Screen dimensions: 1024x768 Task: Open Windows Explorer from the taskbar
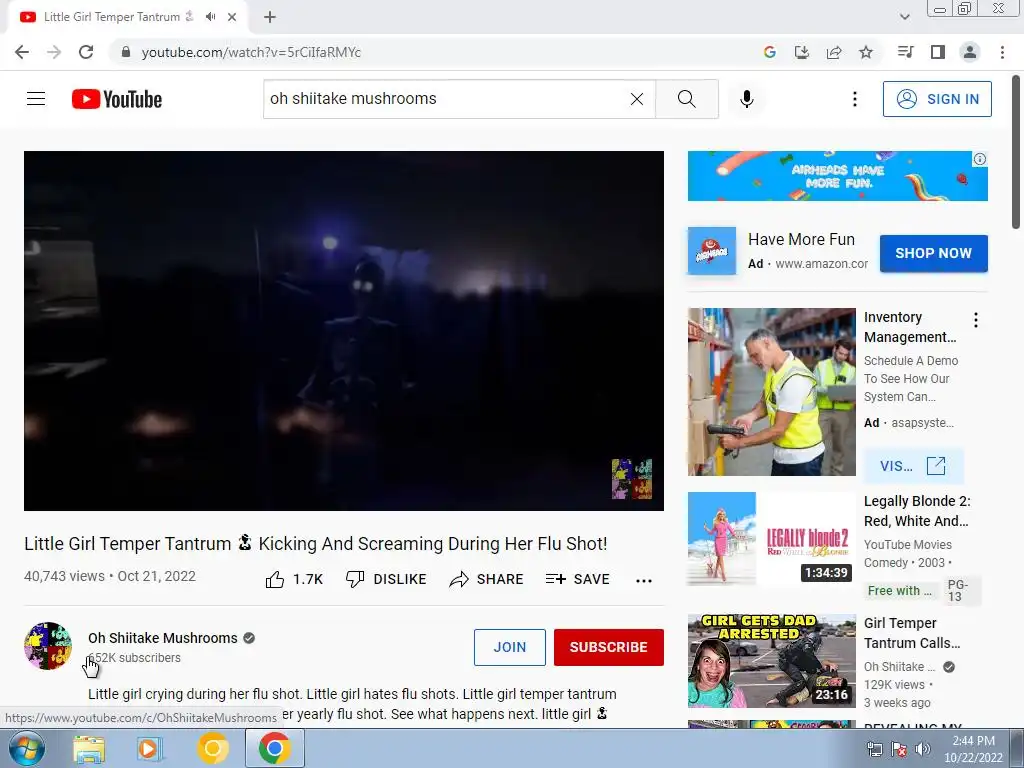[x=89, y=749]
